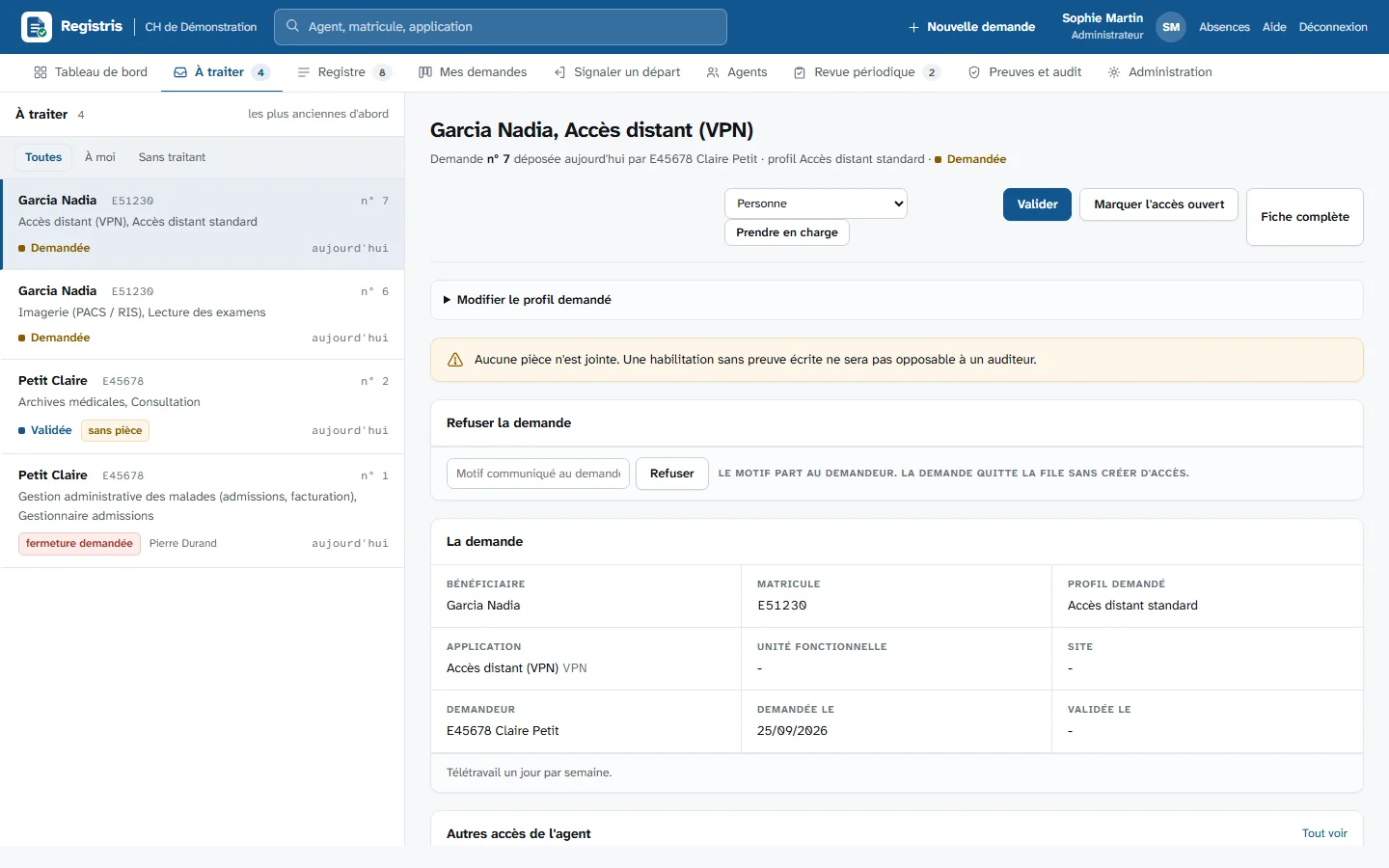This screenshot has width=1389, height=868.
Task: Click the Valider button
Action: tap(1037, 204)
